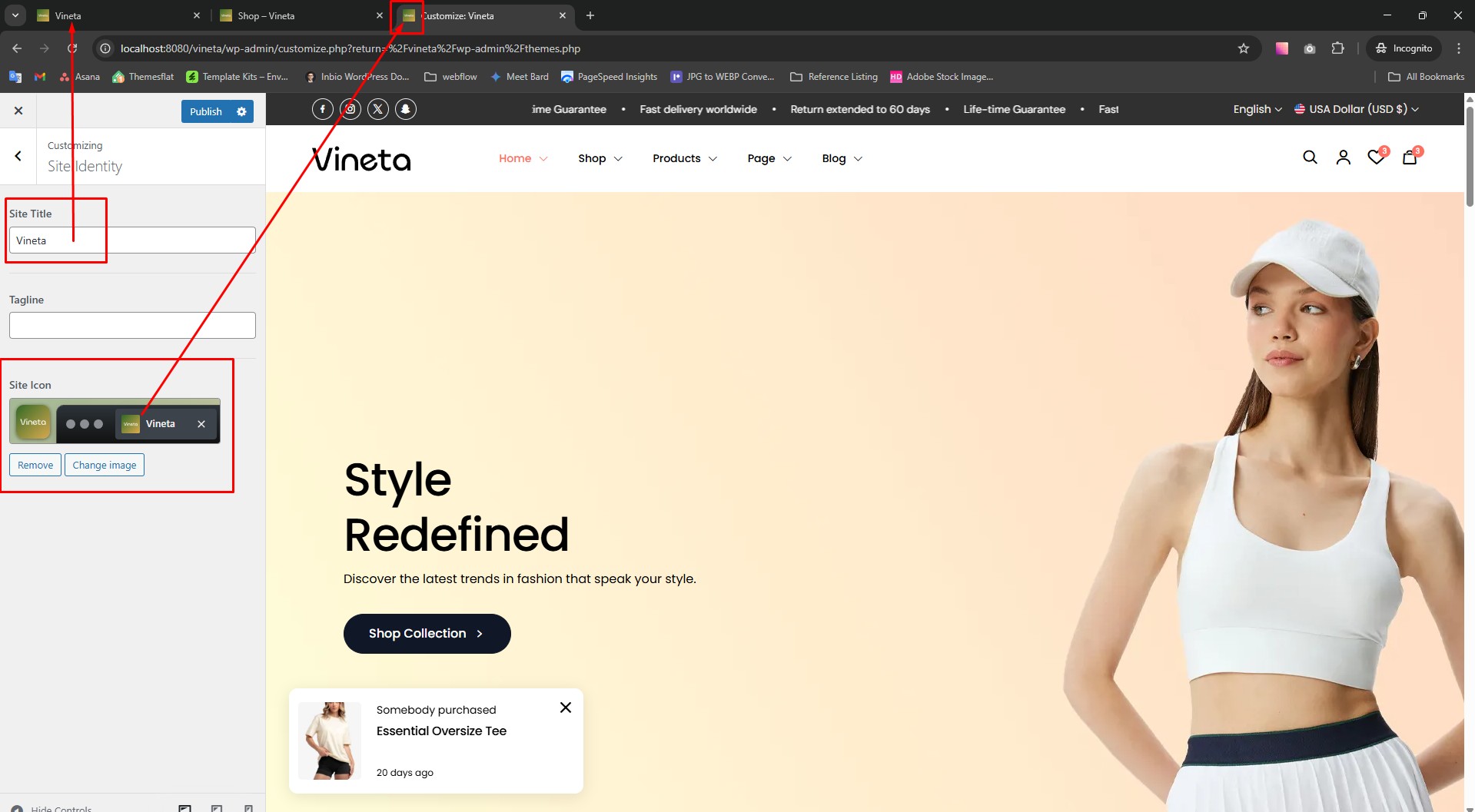Image resolution: width=1475 pixels, height=812 pixels.
Task: Expand the USA Dollar currency dropdown
Action: point(1357,109)
